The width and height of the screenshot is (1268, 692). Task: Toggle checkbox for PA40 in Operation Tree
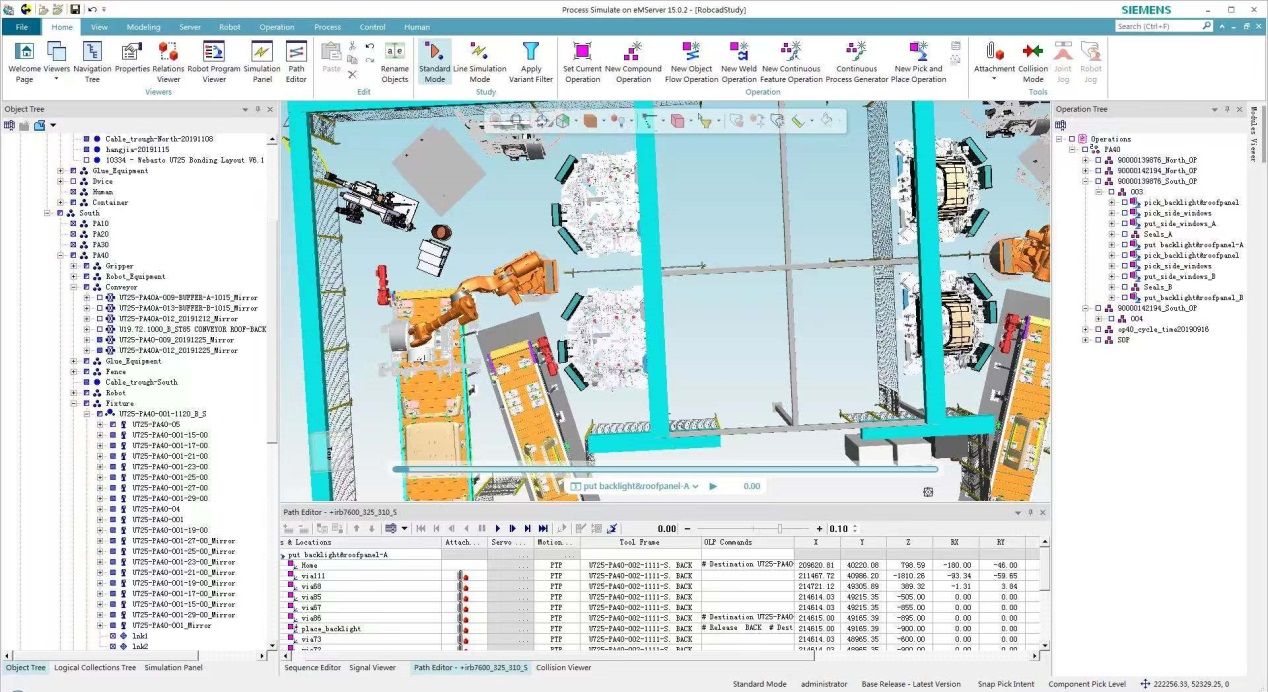pos(1086,149)
